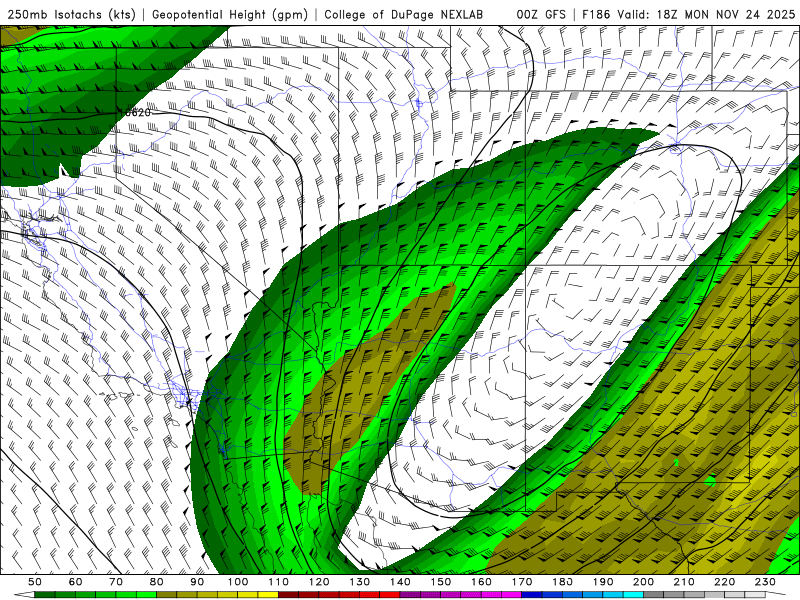Click the 110 label on the color scale
The height and width of the screenshot is (600, 800).
click(x=278, y=582)
